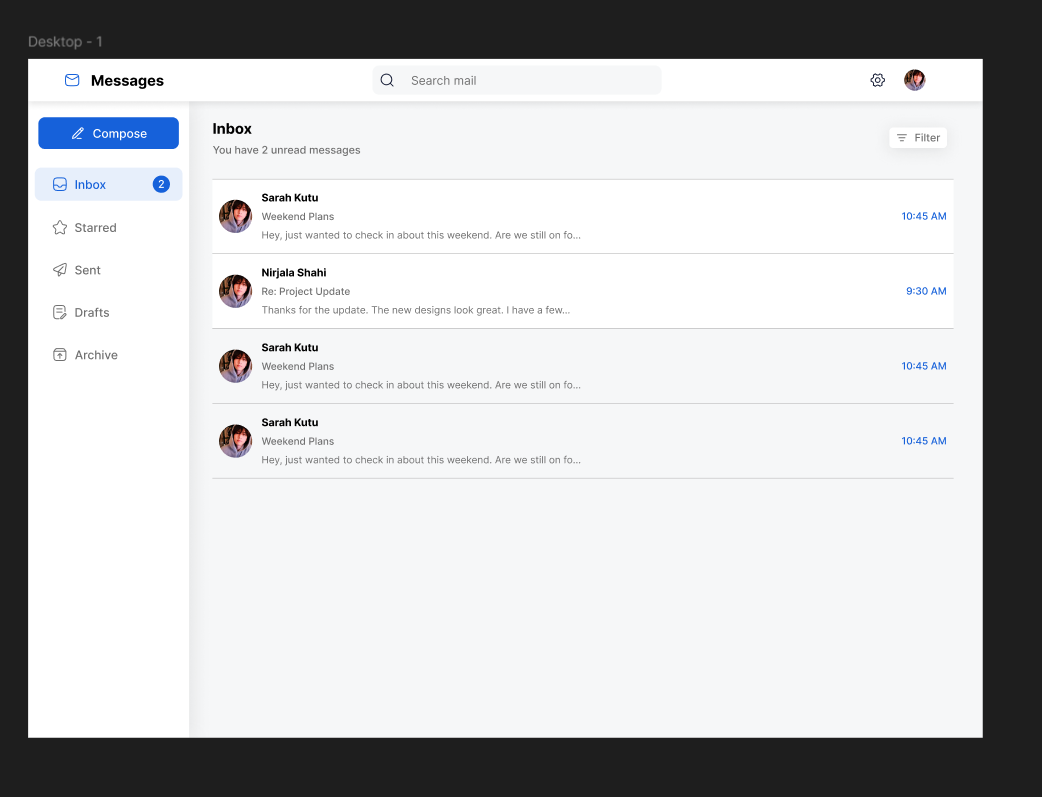Select Inbox in the sidebar
1042x797 pixels.
(x=108, y=184)
